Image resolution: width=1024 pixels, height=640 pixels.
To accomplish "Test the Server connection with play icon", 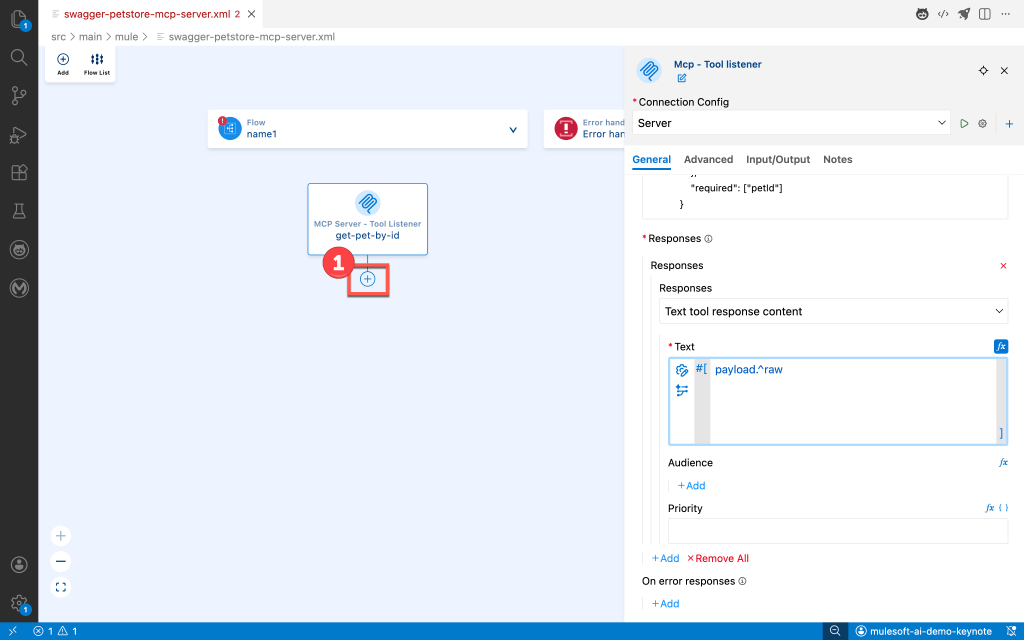I will 964,123.
